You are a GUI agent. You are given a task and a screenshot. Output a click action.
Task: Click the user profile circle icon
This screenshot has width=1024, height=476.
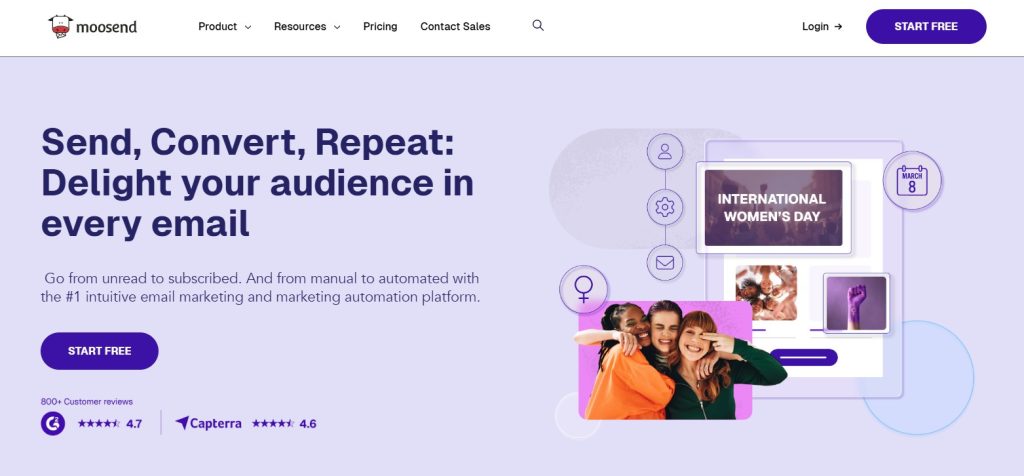pyautogui.click(x=665, y=151)
